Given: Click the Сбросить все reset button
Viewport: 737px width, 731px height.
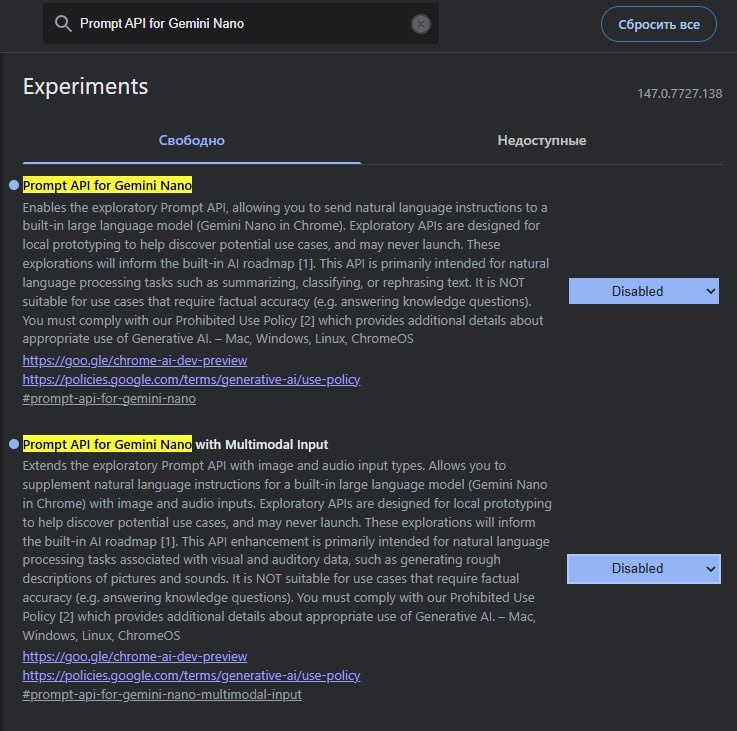Looking at the screenshot, I should tap(659, 24).
